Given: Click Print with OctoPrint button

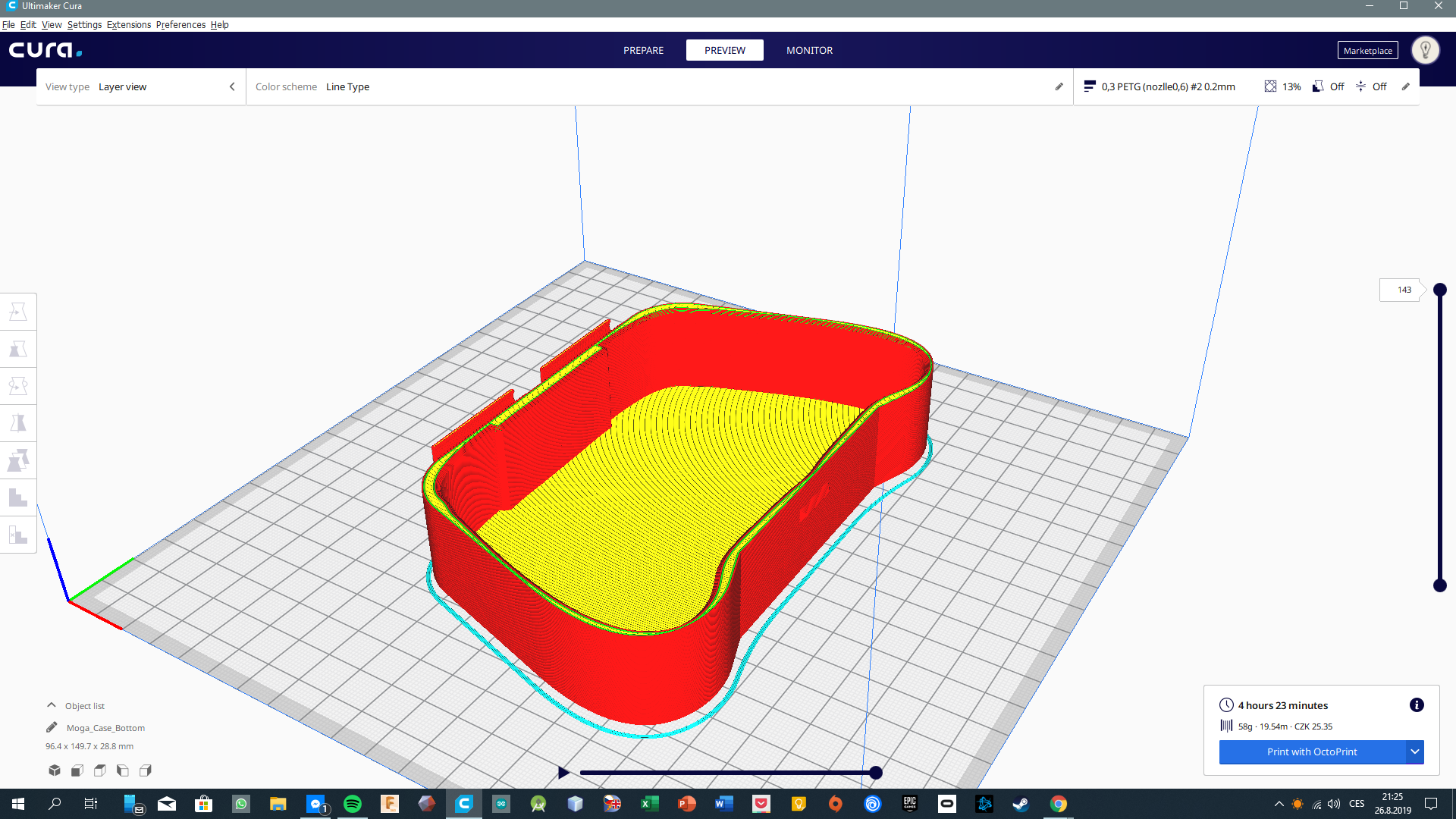Looking at the screenshot, I should tap(1312, 752).
